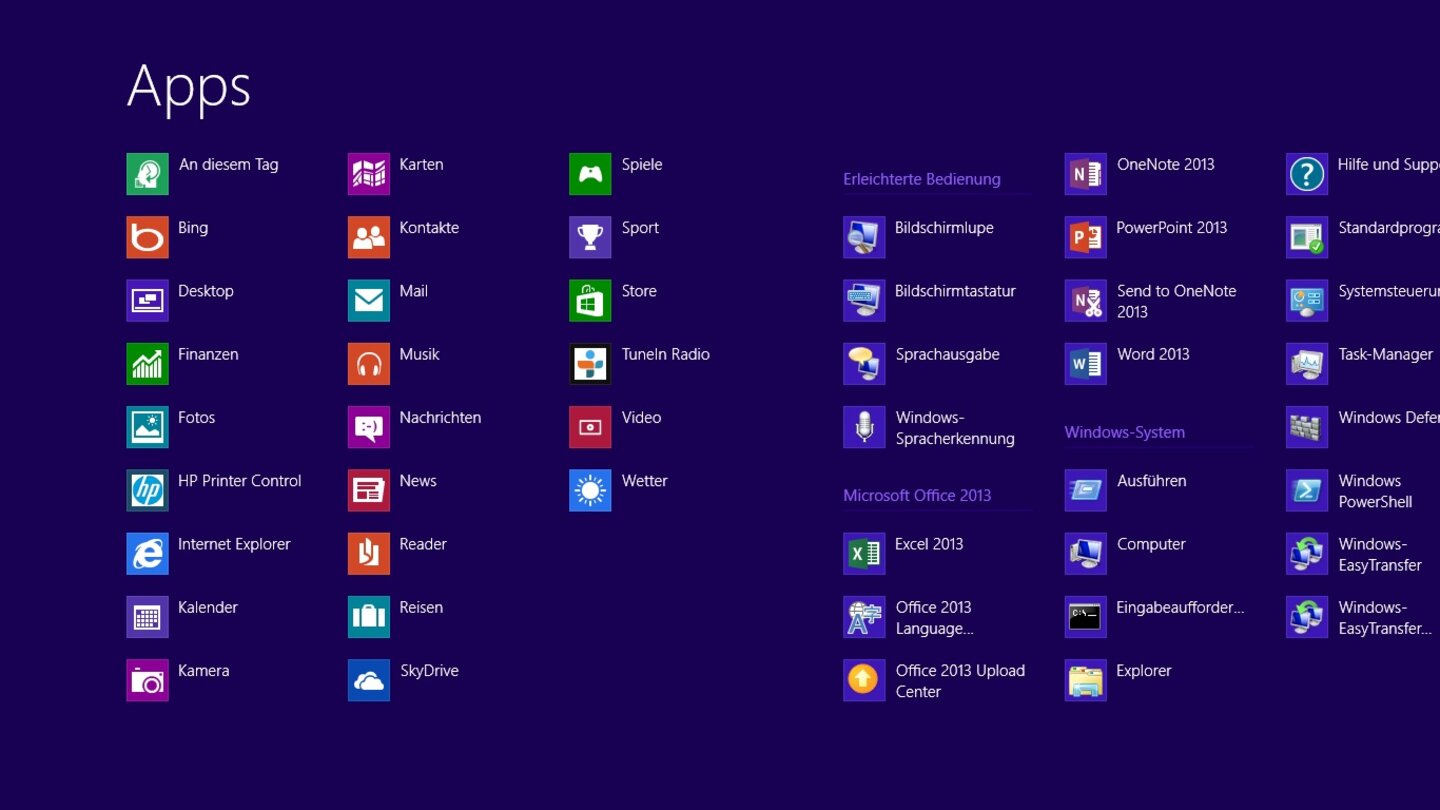Open the Office 2013 Upload Center icon

pyautogui.click(x=864, y=680)
